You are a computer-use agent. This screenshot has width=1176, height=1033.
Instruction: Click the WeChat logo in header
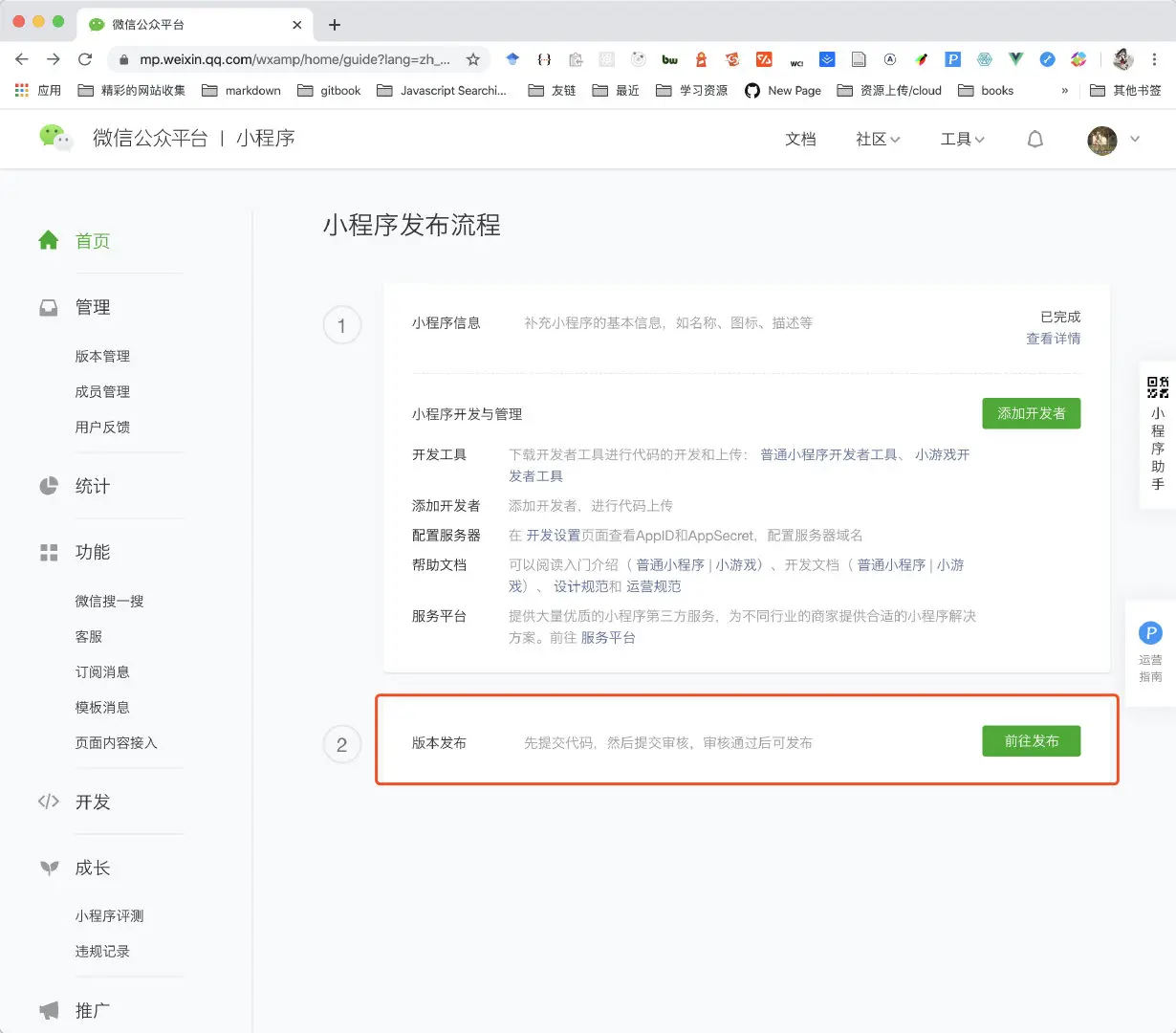click(x=55, y=138)
